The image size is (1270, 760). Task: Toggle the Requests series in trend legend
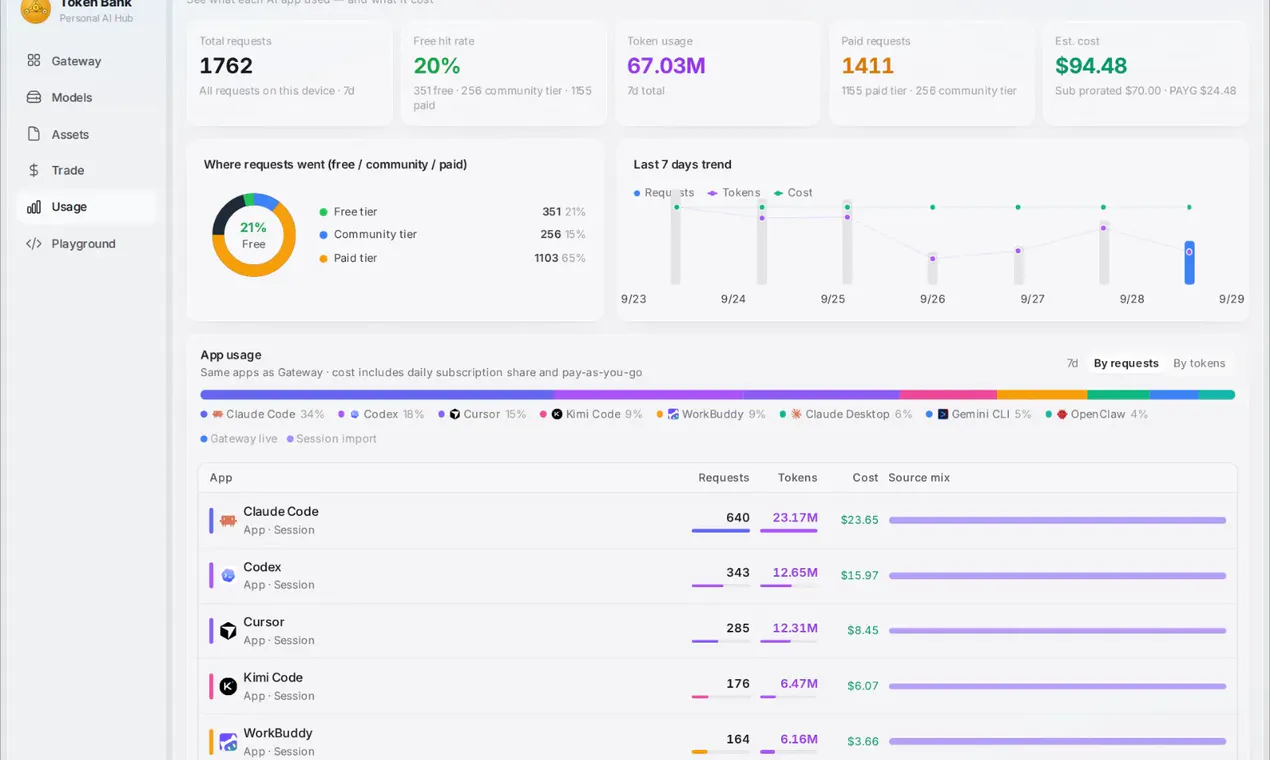pos(664,193)
